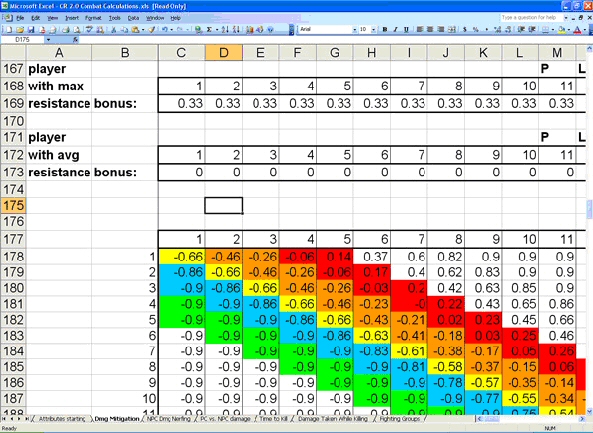The height and width of the screenshot is (433, 593).
Task: Expand the Paste options arrow
Action: coord(143,29)
